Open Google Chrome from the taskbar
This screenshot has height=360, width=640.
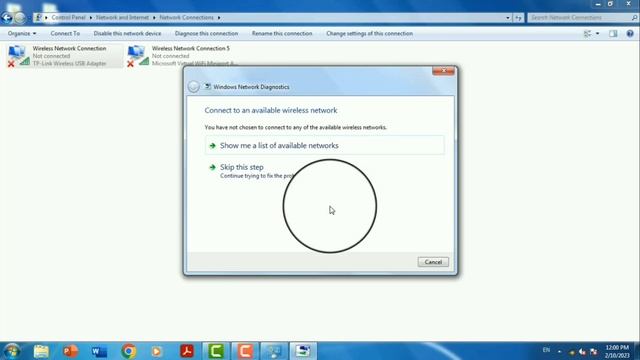(129, 351)
